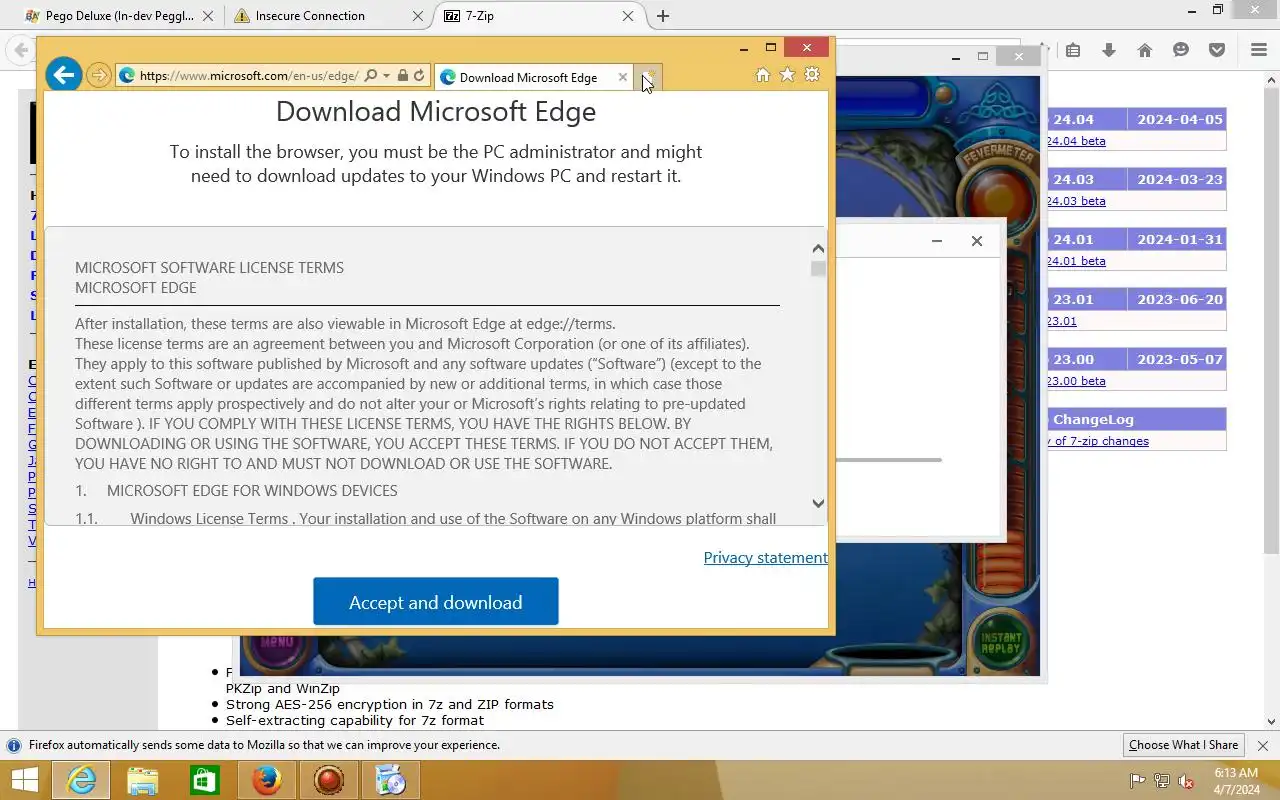Open the Internet Explorer tools gear

click(x=812, y=75)
